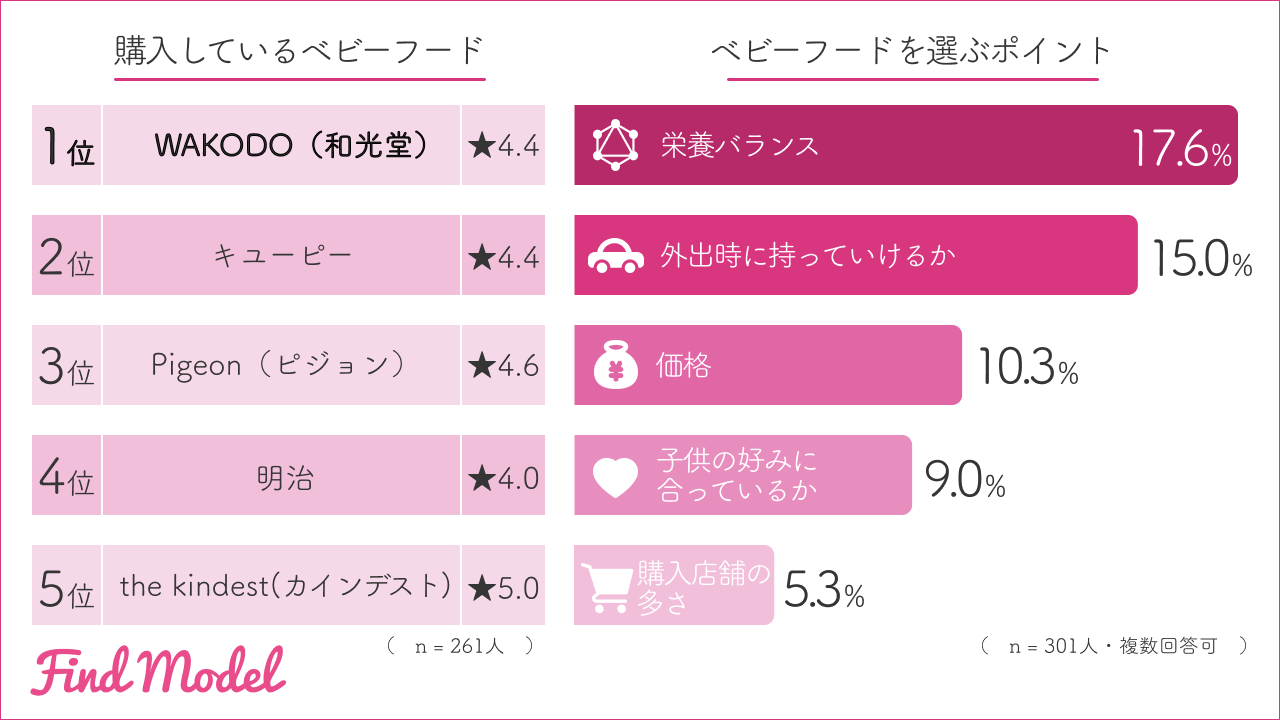
Task: Click the yen money bag icon
Action: [x=615, y=366]
